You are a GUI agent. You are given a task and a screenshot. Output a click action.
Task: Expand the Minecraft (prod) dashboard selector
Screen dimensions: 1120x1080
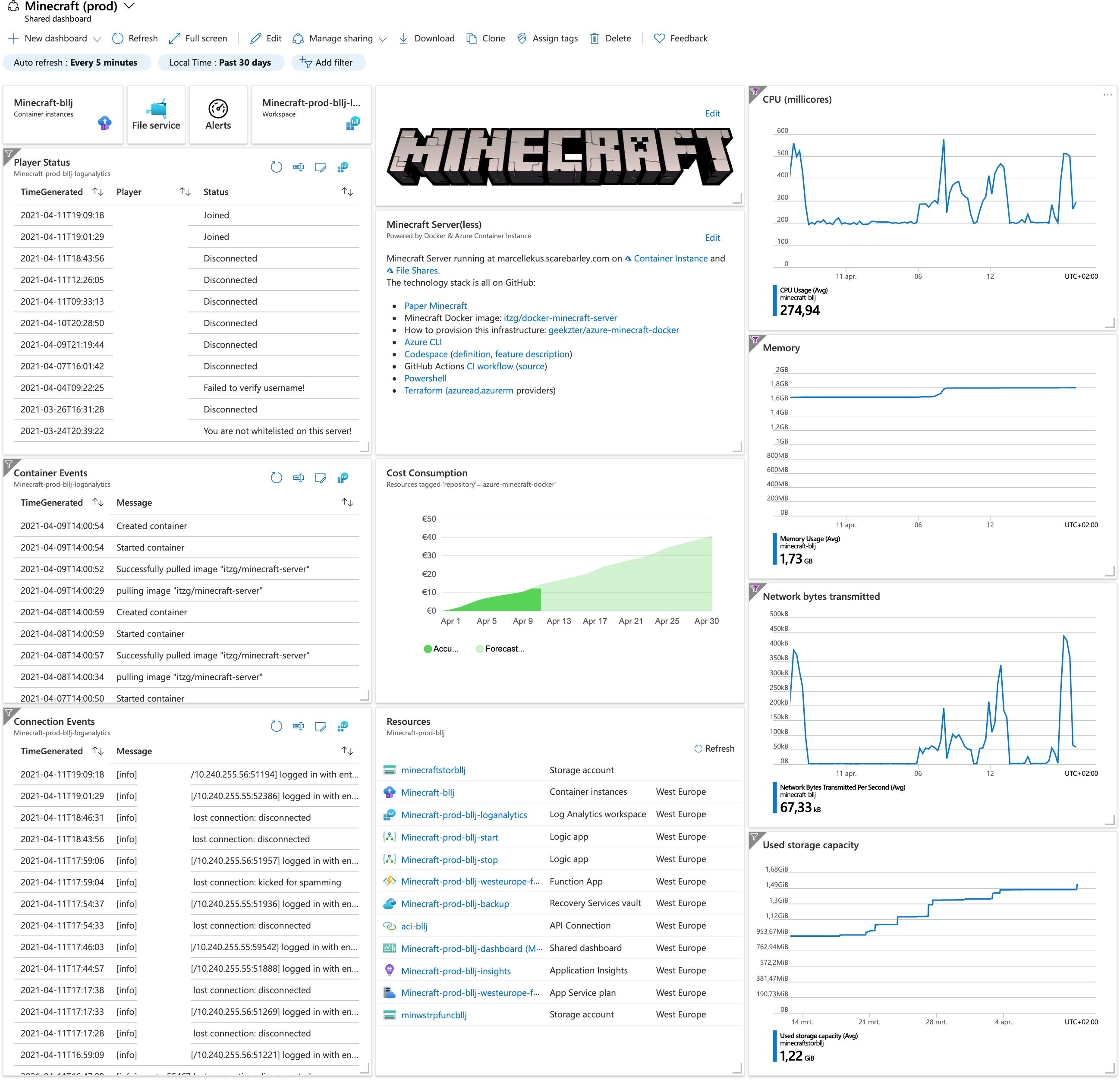[130, 6]
